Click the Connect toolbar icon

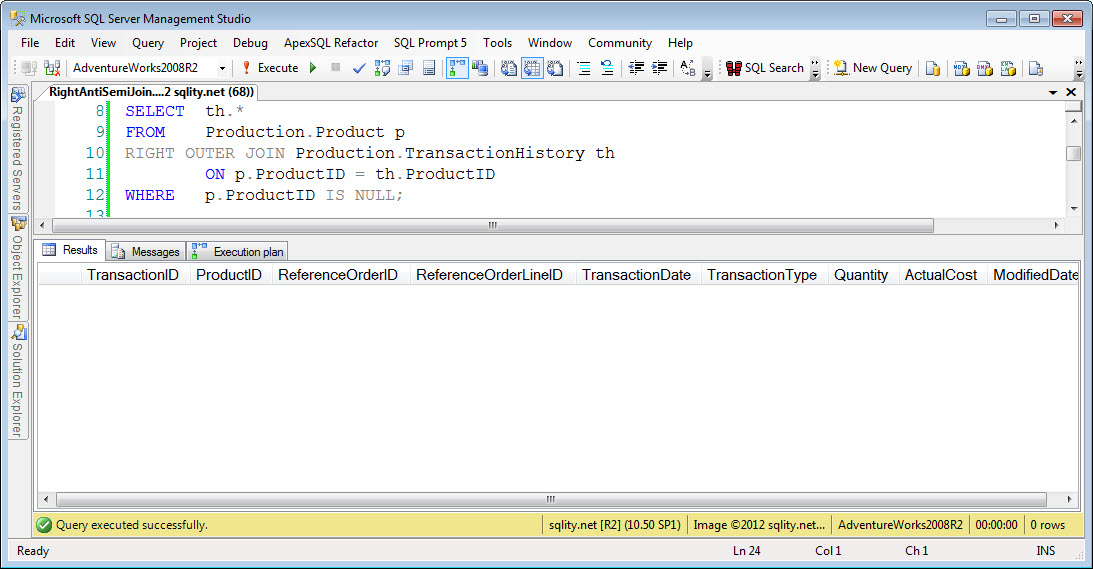pos(29,68)
